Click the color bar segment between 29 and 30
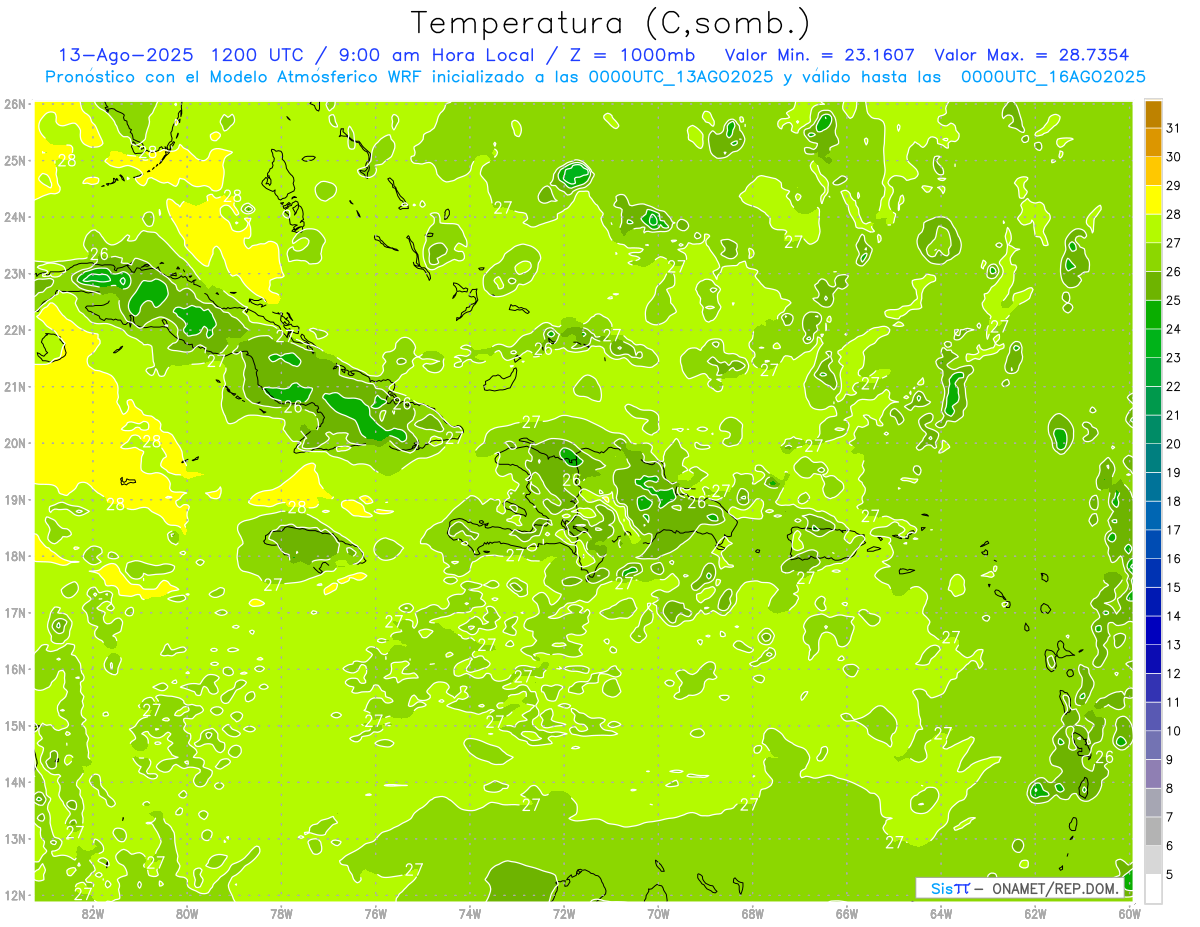This screenshot has width=1200, height=927. [1153, 172]
